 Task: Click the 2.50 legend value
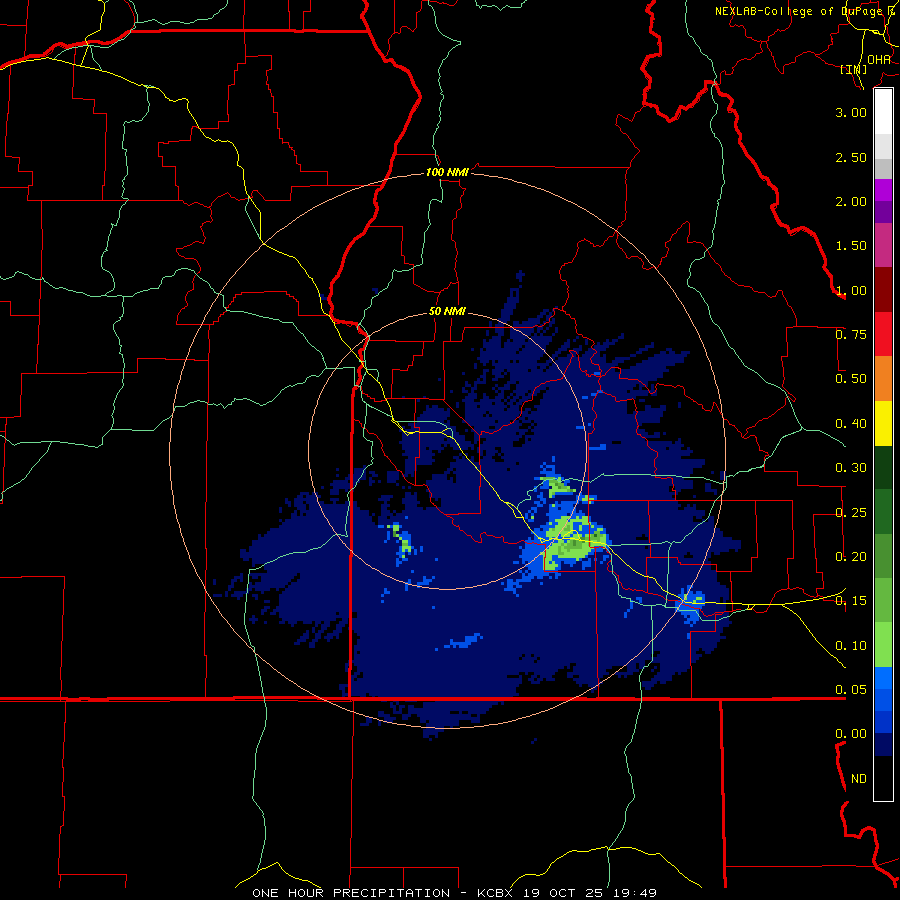[851, 157]
